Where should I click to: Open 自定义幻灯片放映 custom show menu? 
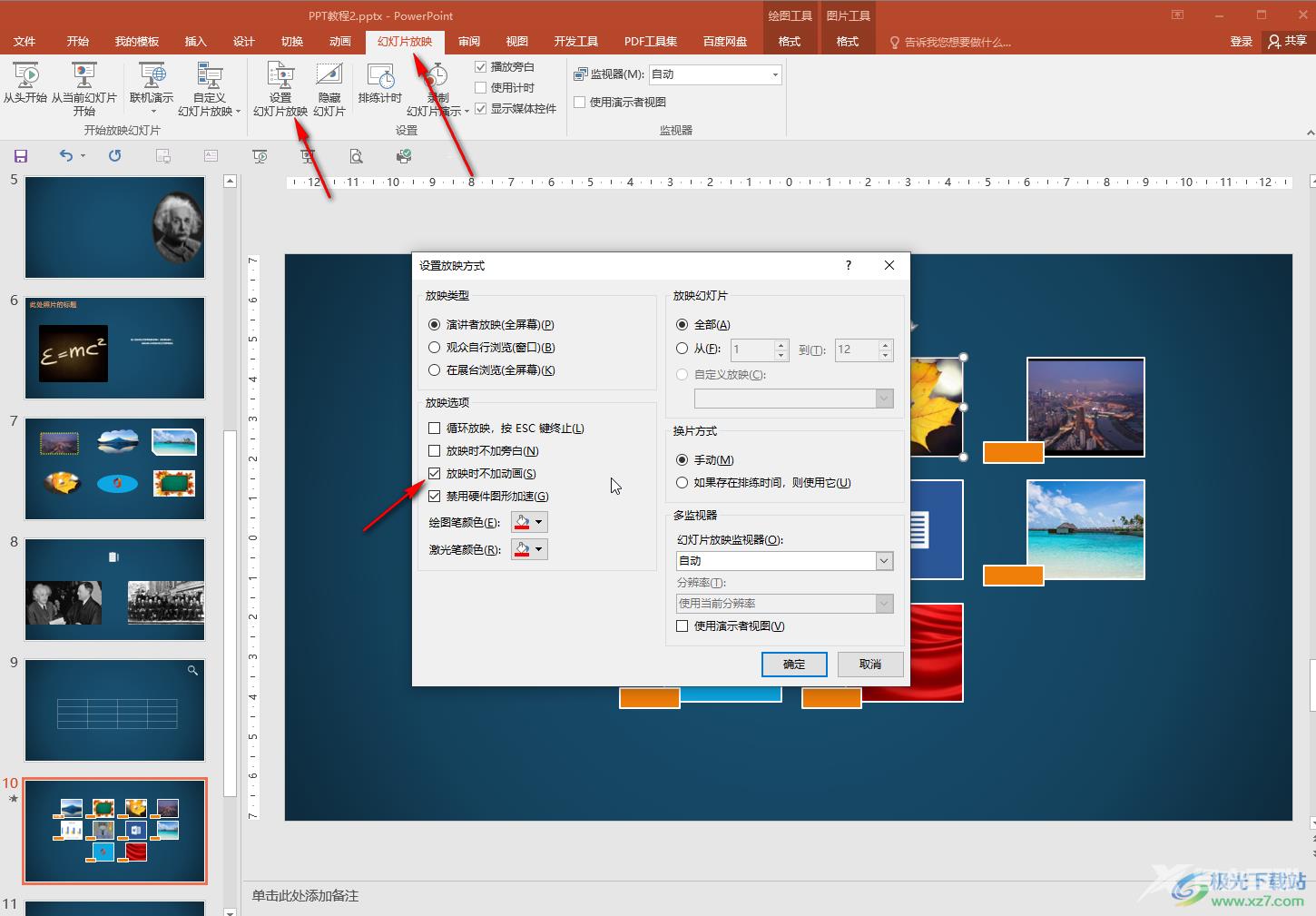tap(210, 88)
